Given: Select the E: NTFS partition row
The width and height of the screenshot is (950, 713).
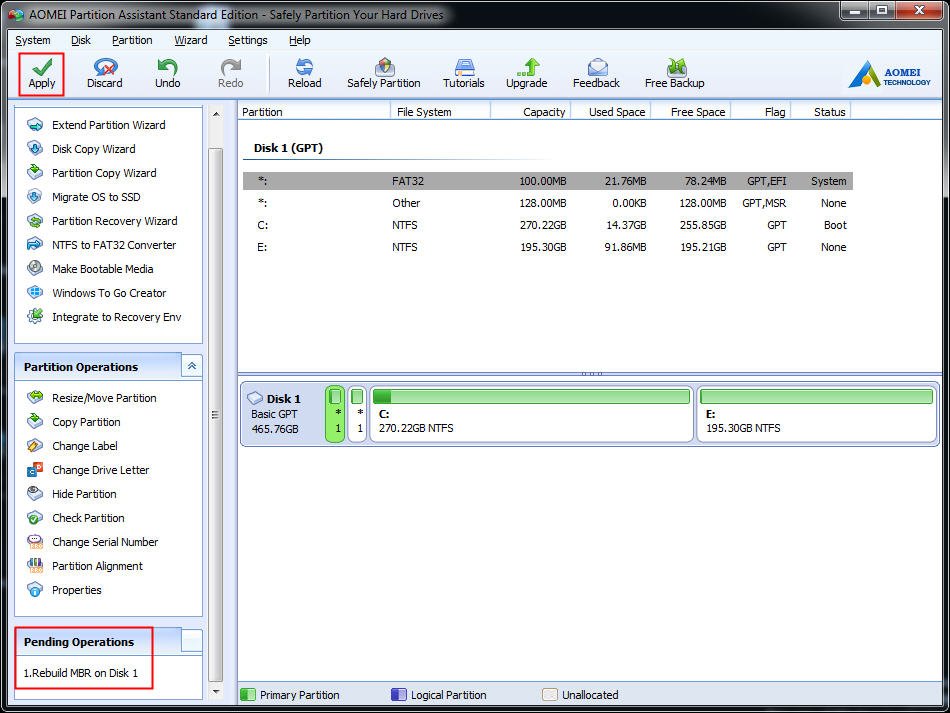Looking at the screenshot, I should coord(548,247).
